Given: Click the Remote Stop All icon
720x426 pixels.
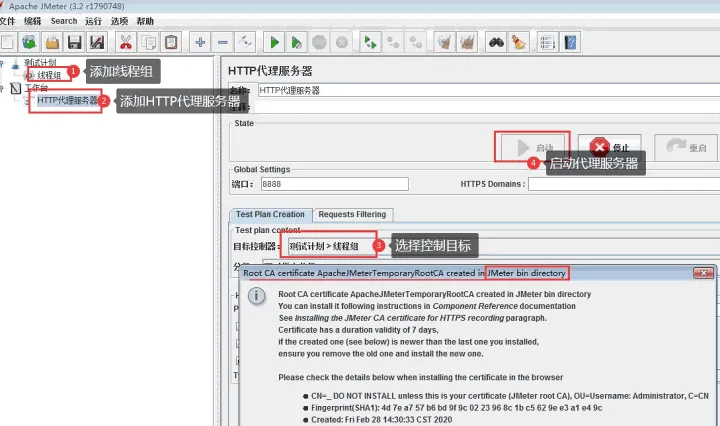Looking at the screenshot, I should click(x=393, y=42).
